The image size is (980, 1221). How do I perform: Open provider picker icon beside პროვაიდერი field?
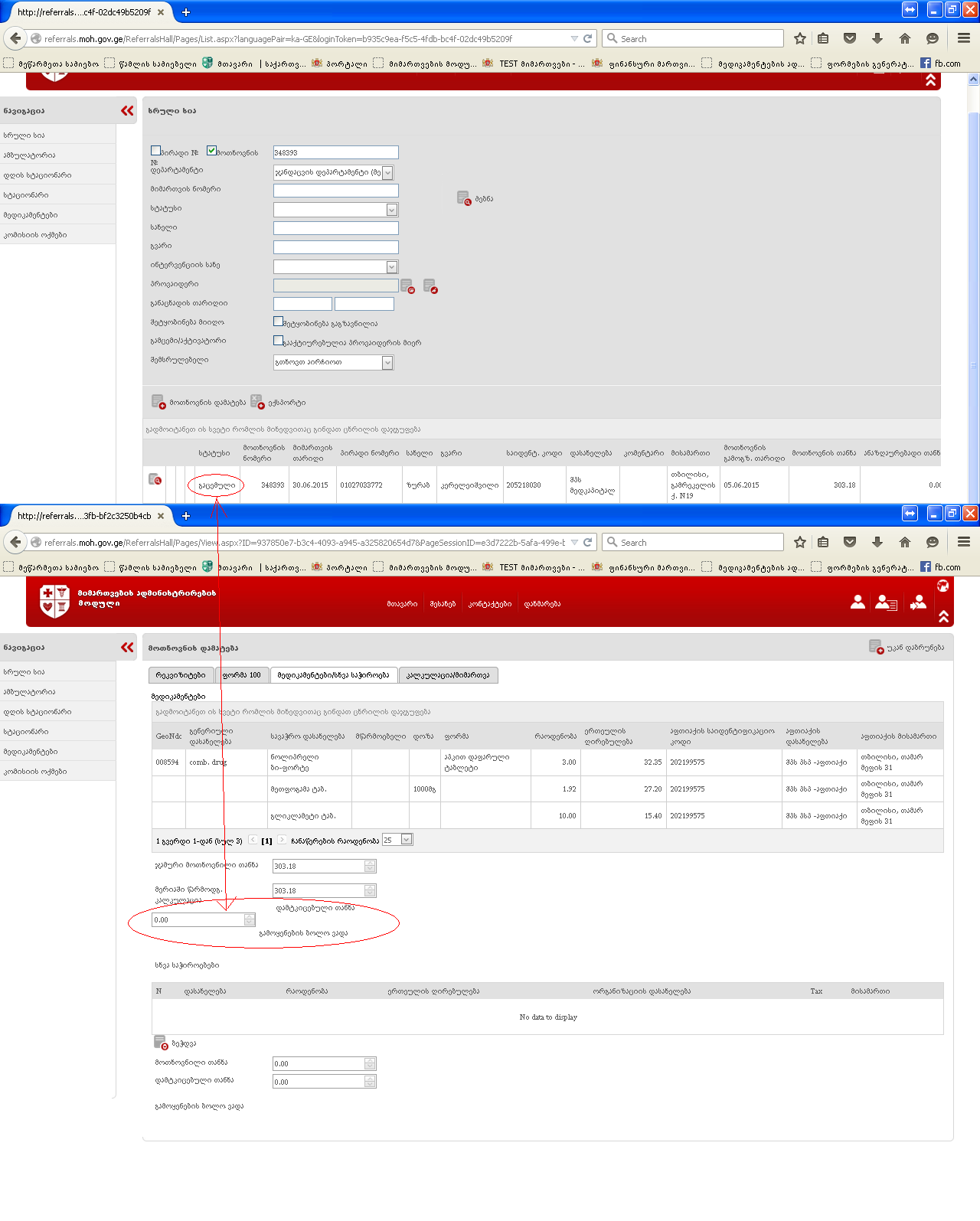(x=407, y=286)
